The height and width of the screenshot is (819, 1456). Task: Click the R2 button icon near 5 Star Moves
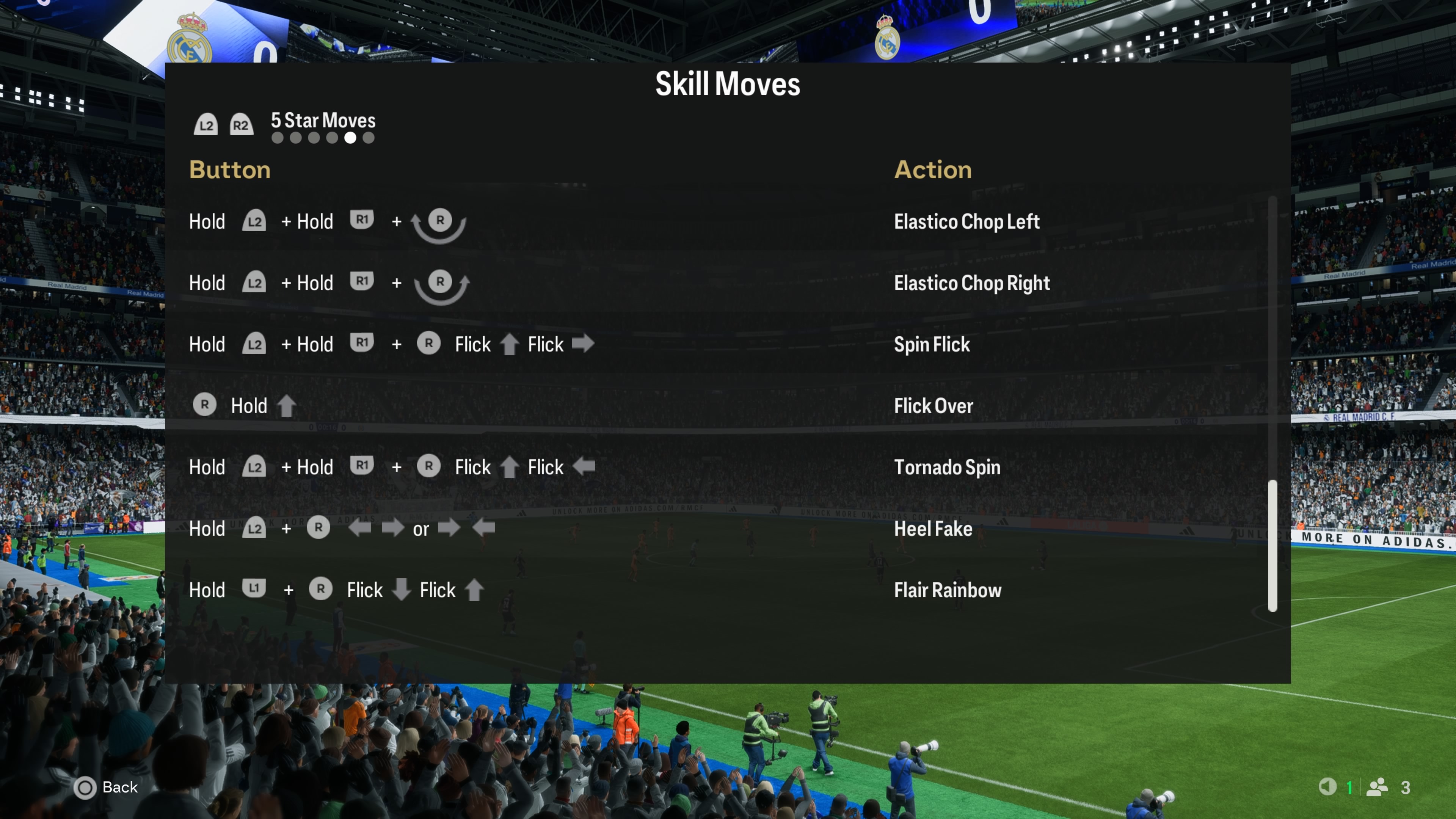point(239,123)
